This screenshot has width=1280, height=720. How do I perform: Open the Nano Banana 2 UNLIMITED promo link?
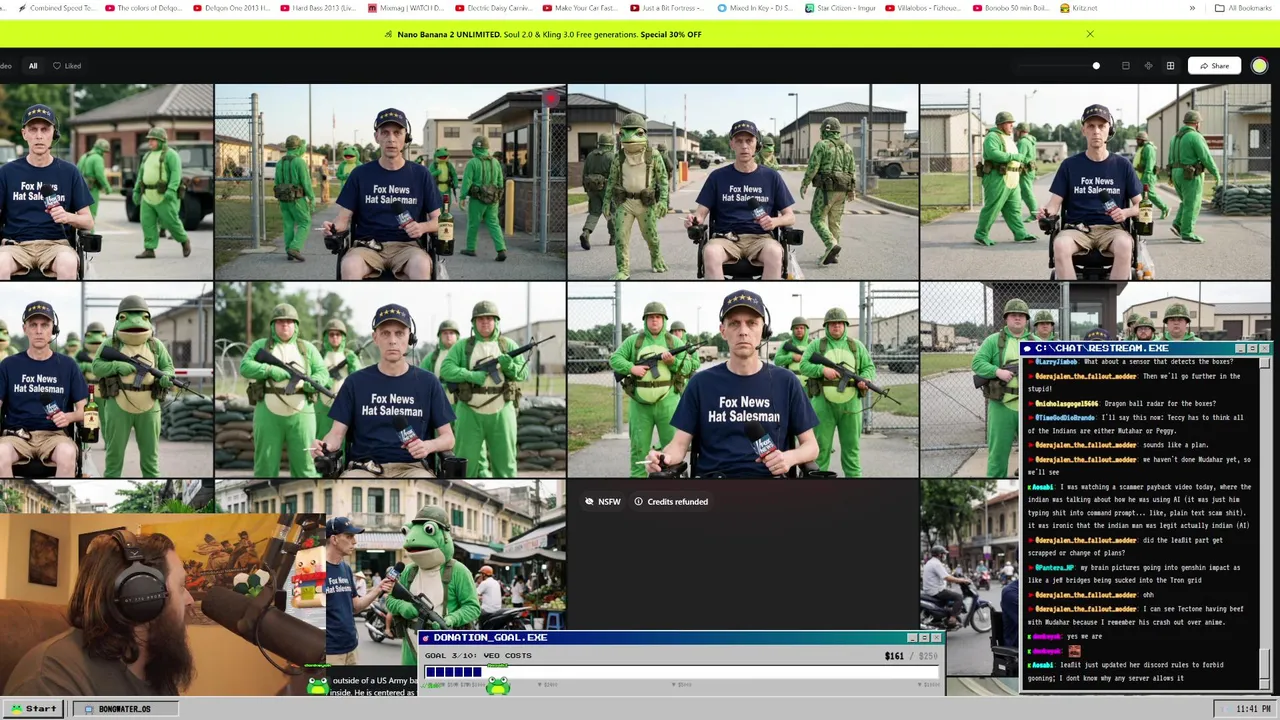pos(544,34)
